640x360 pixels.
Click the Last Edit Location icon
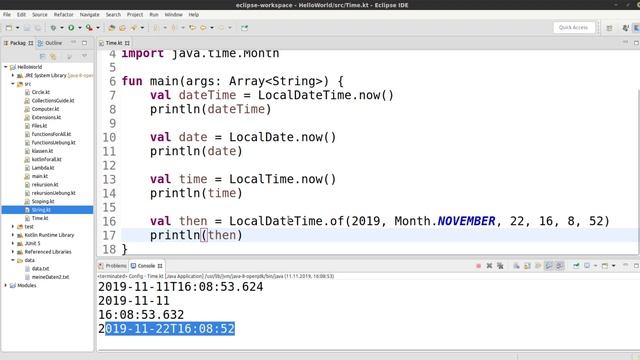(192, 28)
